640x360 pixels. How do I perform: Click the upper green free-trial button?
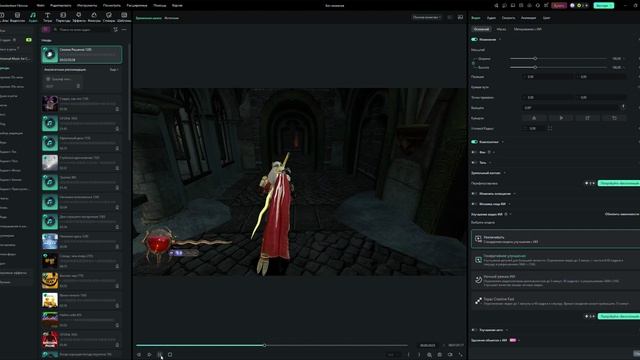click(x=619, y=183)
